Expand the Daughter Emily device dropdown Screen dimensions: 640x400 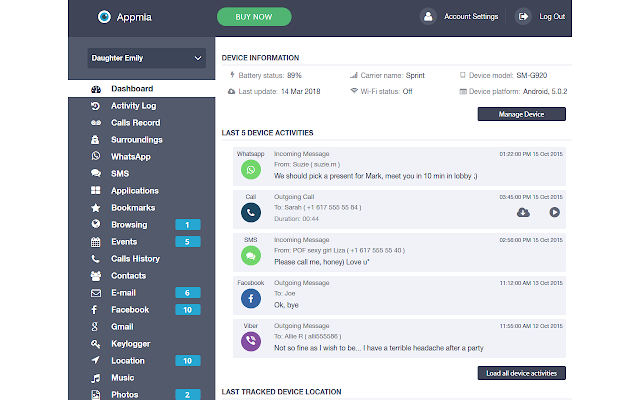coord(147,58)
